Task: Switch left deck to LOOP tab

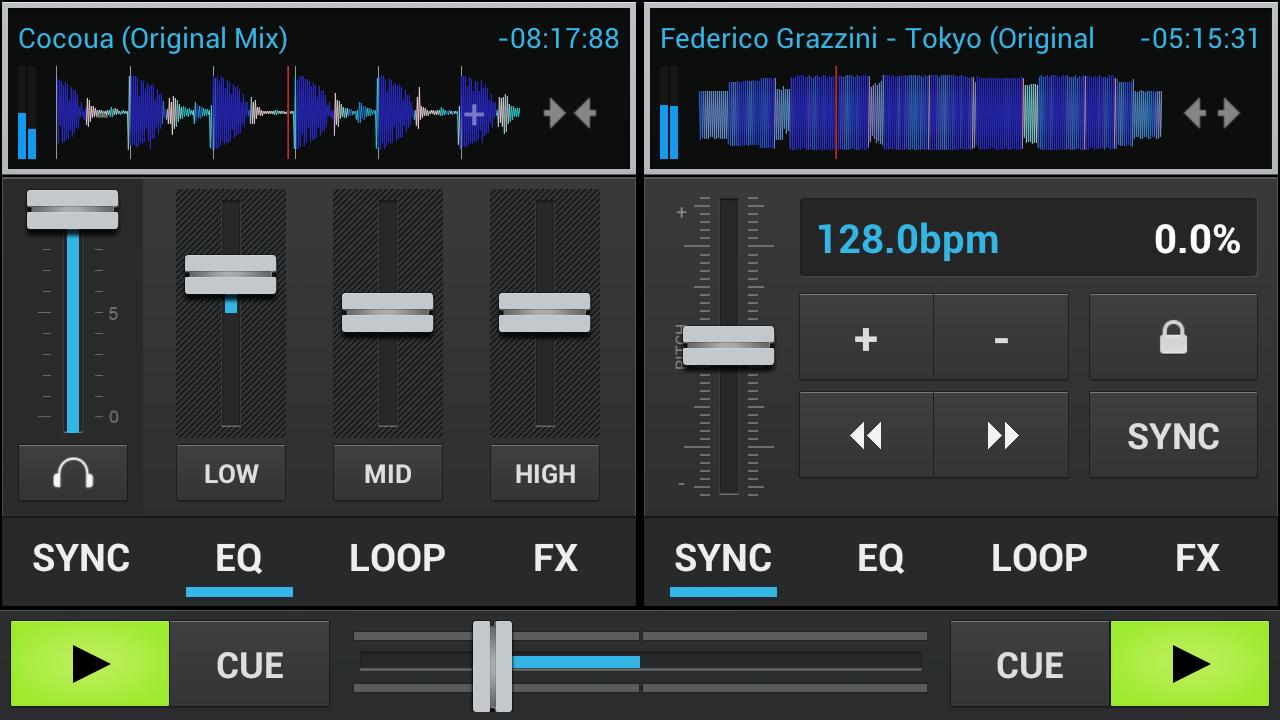Action: tap(397, 558)
